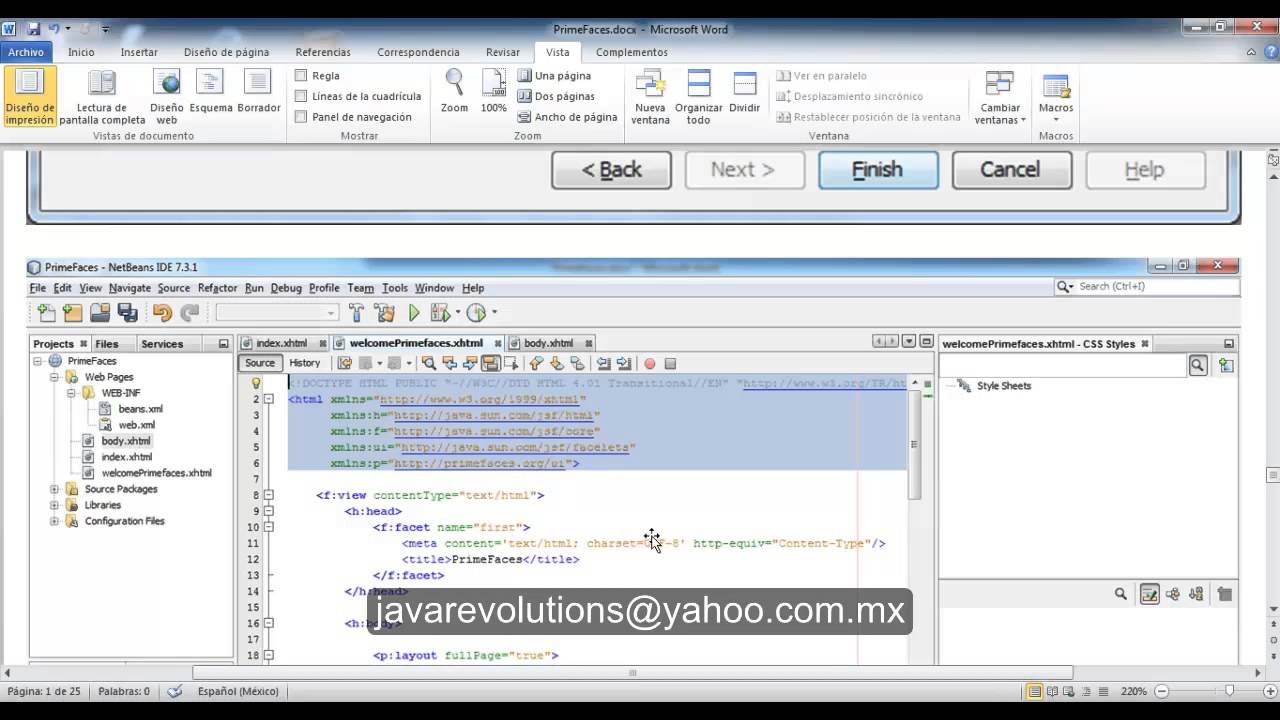
Task: Switch to Lectura de pantalla completa
Action: pyautogui.click(x=102, y=97)
